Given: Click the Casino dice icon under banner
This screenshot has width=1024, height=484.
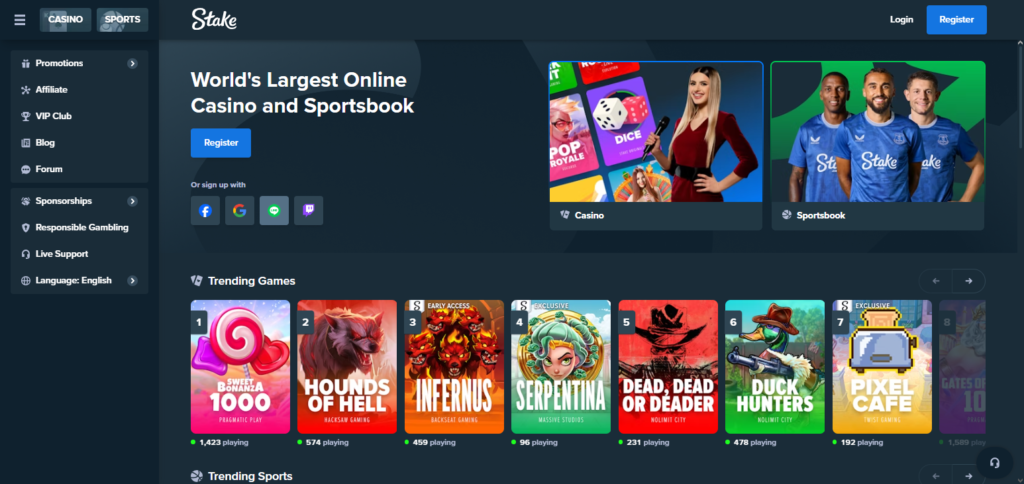Looking at the screenshot, I should point(565,215).
